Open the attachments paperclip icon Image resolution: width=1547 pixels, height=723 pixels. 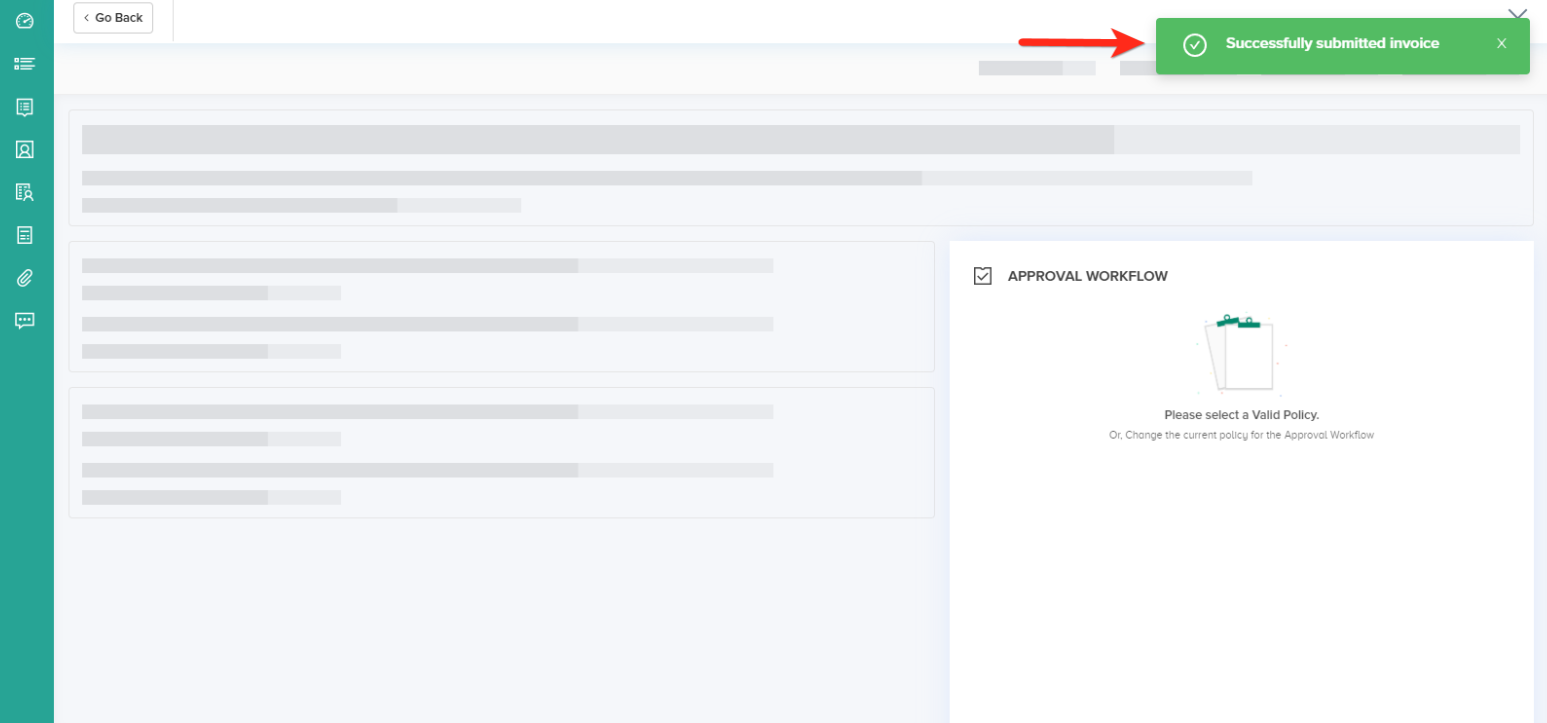click(25, 278)
